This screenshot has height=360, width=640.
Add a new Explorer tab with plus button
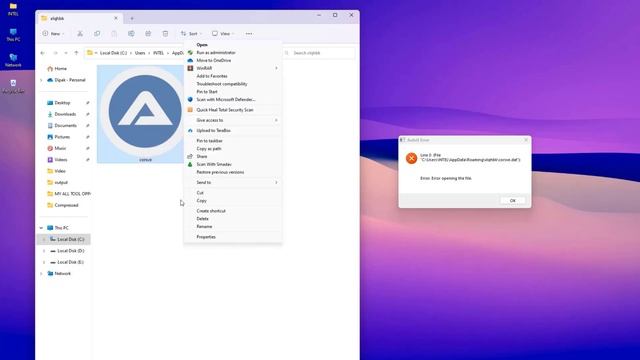(x=131, y=18)
